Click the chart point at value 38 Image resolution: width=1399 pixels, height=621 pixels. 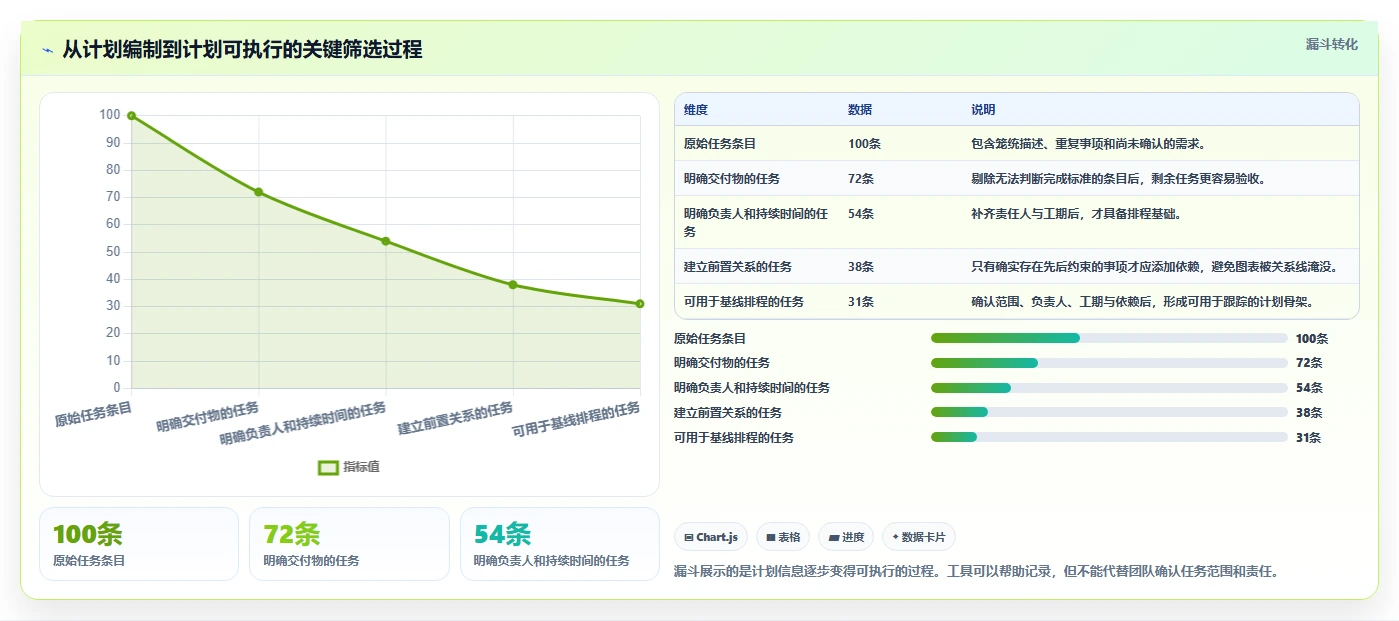pos(513,285)
